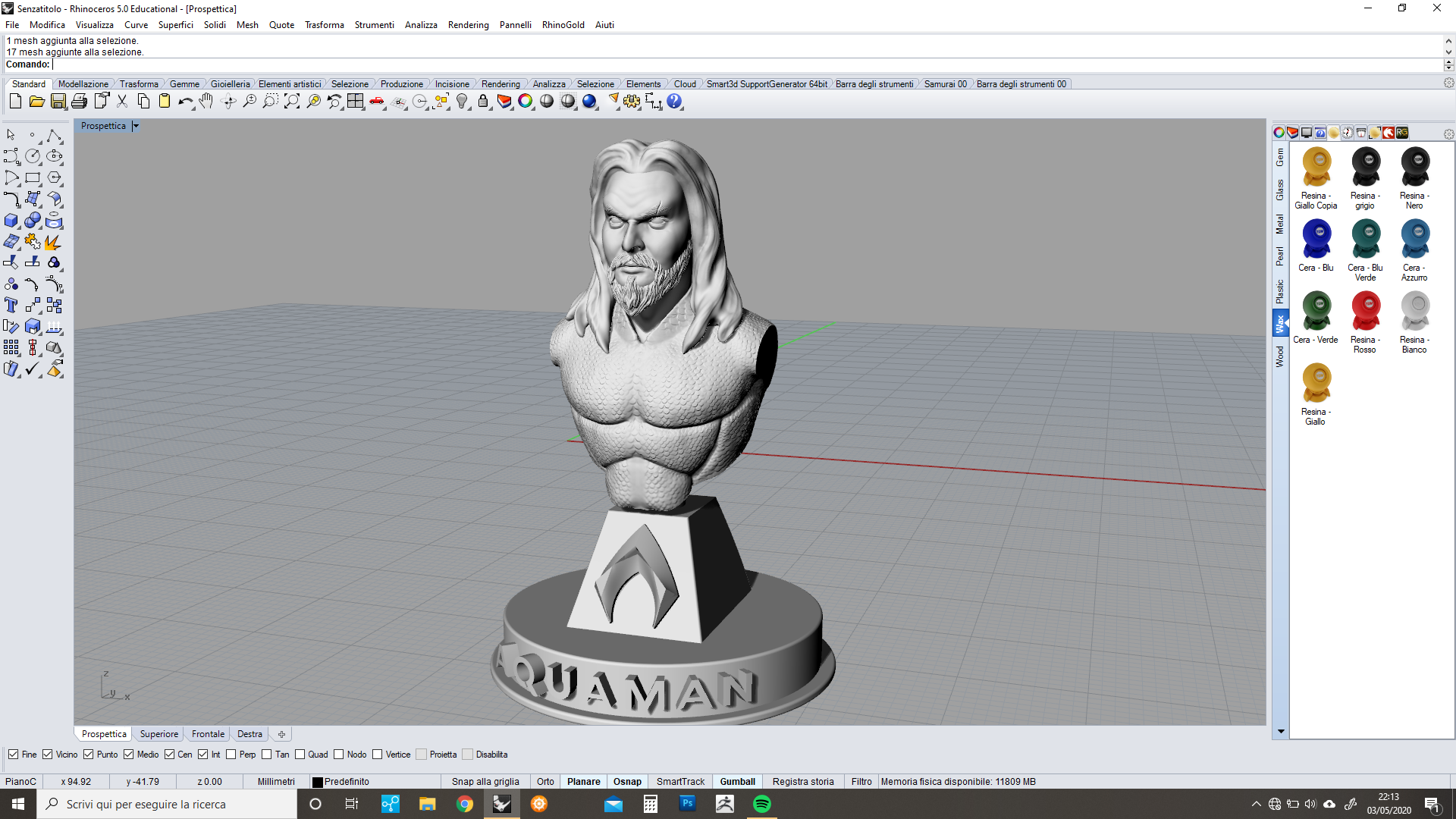The width and height of the screenshot is (1456, 819).
Task: Click the Lock objects padlock icon
Action: tap(483, 102)
